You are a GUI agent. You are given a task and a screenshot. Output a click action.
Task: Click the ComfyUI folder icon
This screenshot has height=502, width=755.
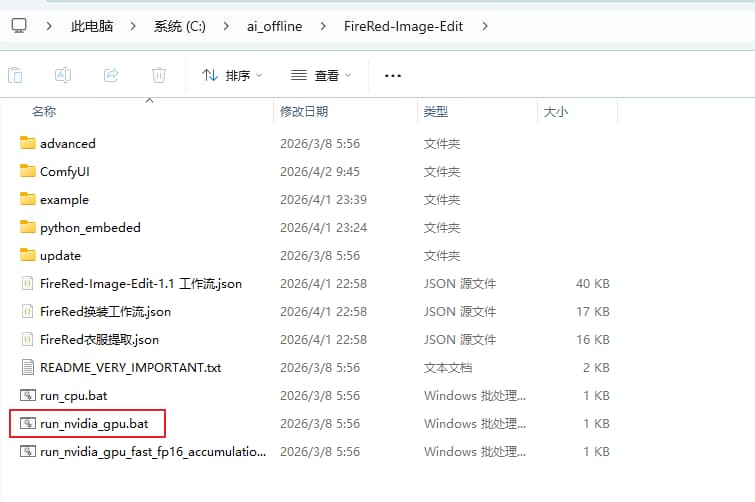[x=27, y=172]
